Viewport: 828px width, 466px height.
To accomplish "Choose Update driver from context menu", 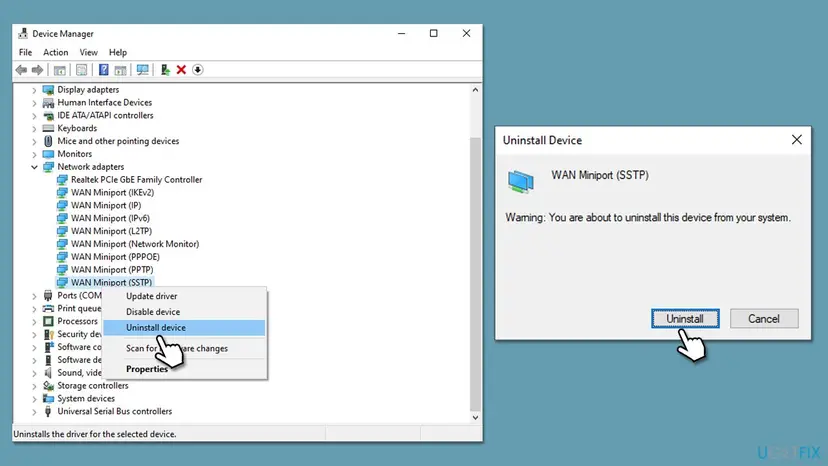I will pyautogui.click(x=184, y=296).
